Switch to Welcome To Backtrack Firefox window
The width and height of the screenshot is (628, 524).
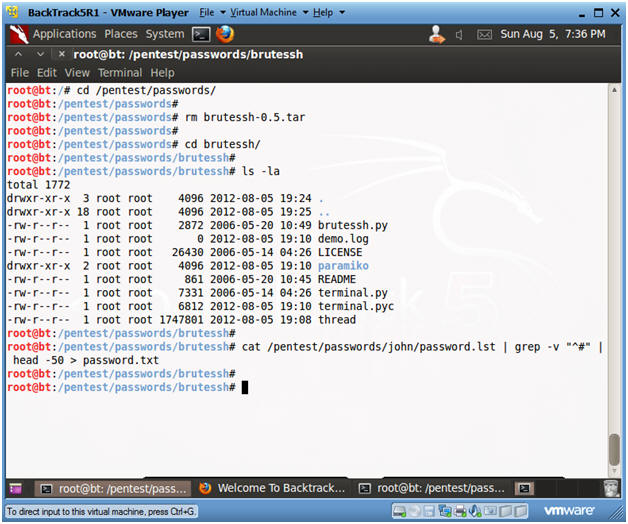point(272,489)
